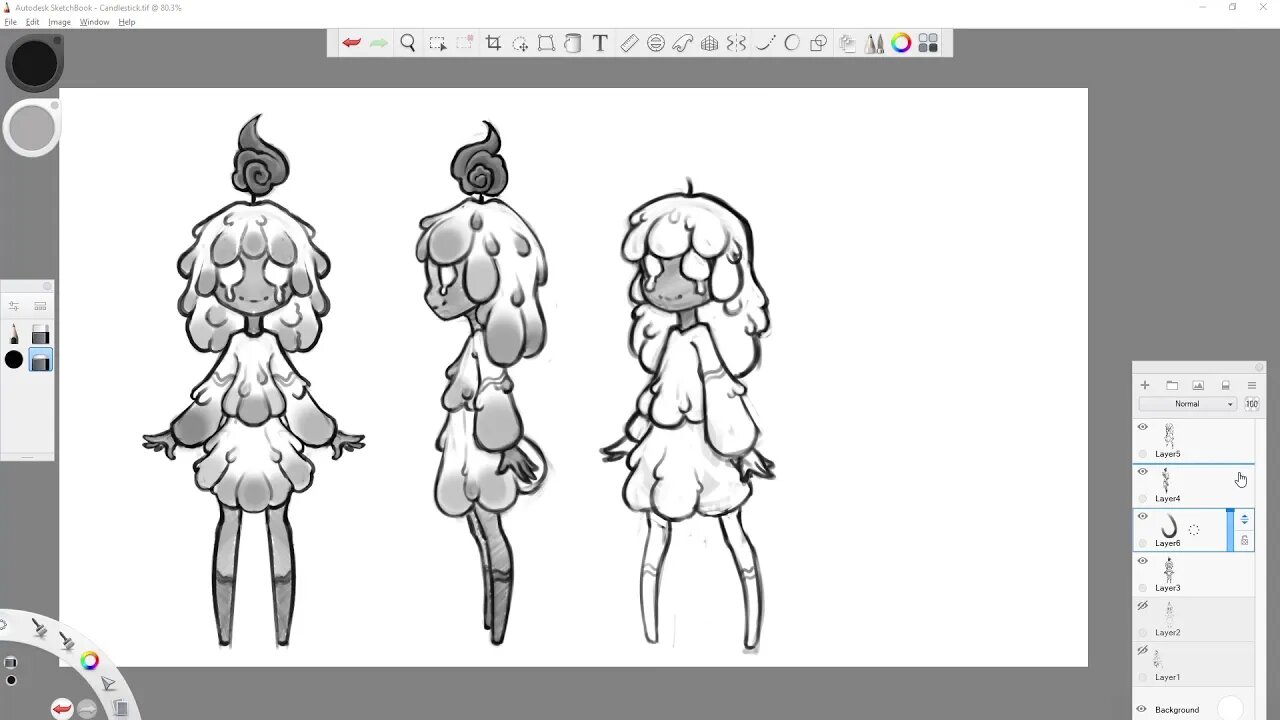Image resolution: width=1280 pixels, height=720 pixels.
Task: Activate the Crop tool
Action: click(493, 43)
